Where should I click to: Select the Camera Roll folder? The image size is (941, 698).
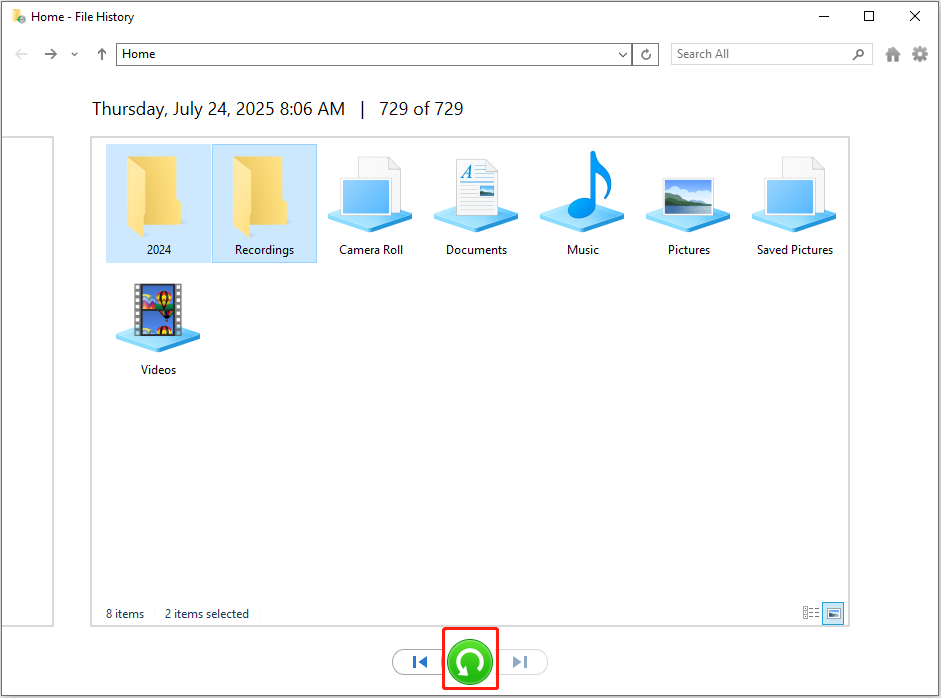pyautogui.click(x=370, y=195)
